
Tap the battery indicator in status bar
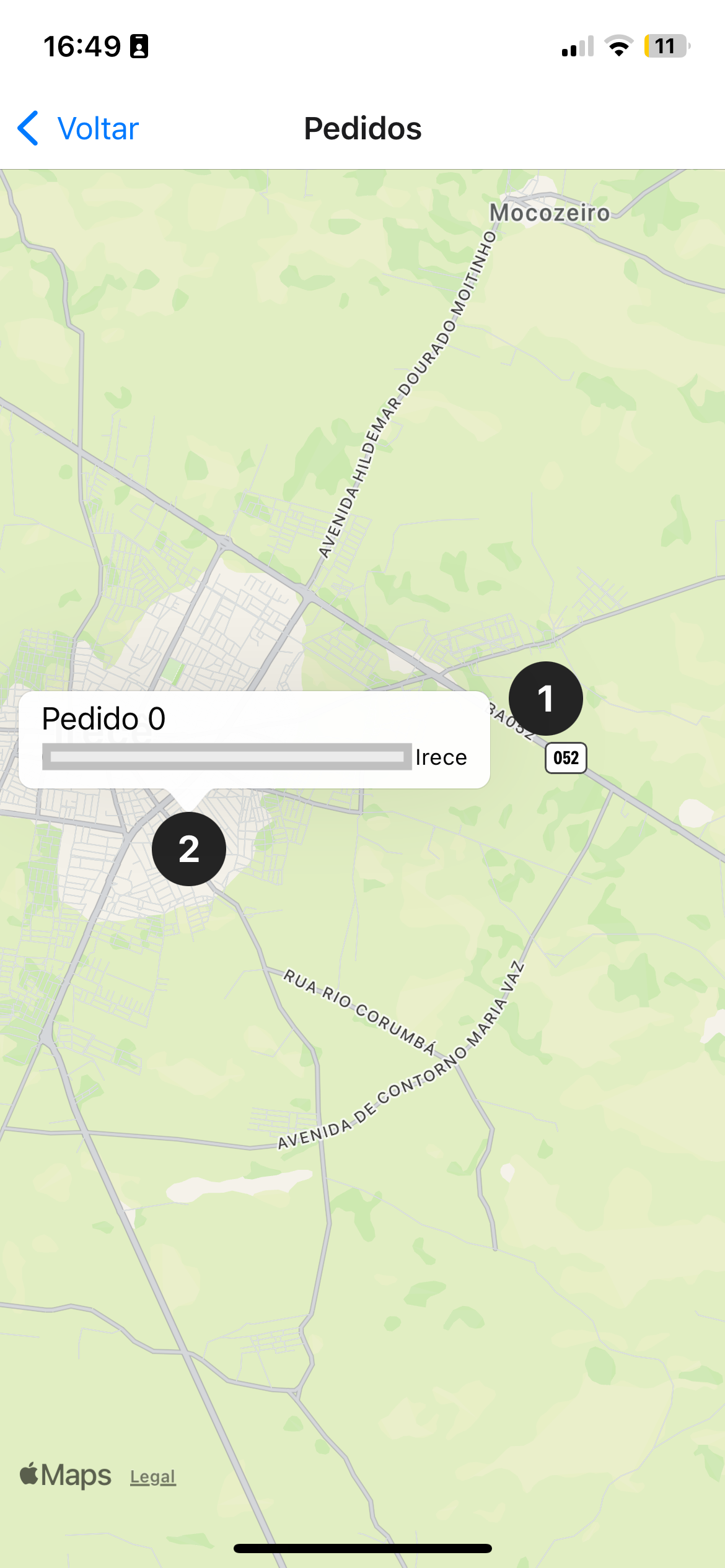click(x=667, y=46)
